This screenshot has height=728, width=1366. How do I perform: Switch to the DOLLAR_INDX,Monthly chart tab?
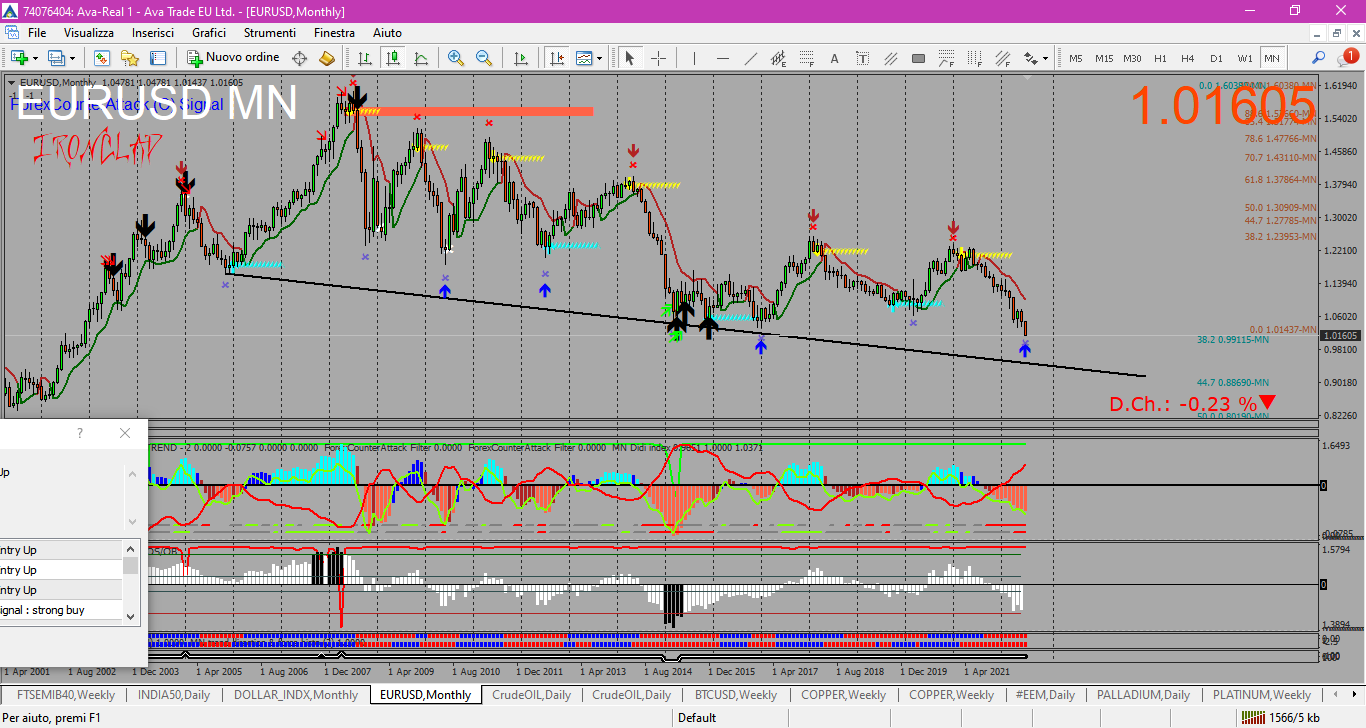[296, 694]
